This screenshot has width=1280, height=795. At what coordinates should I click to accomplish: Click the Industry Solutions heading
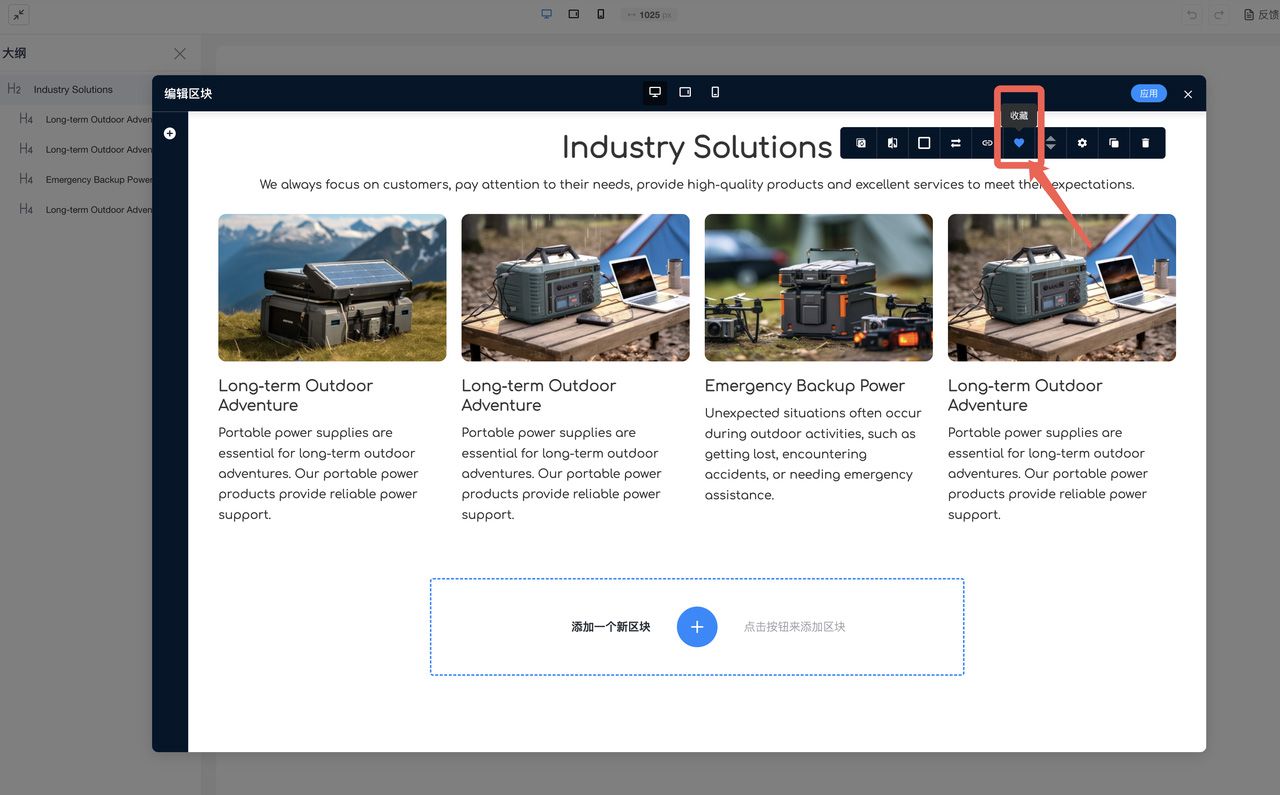[x=697, y=147]
